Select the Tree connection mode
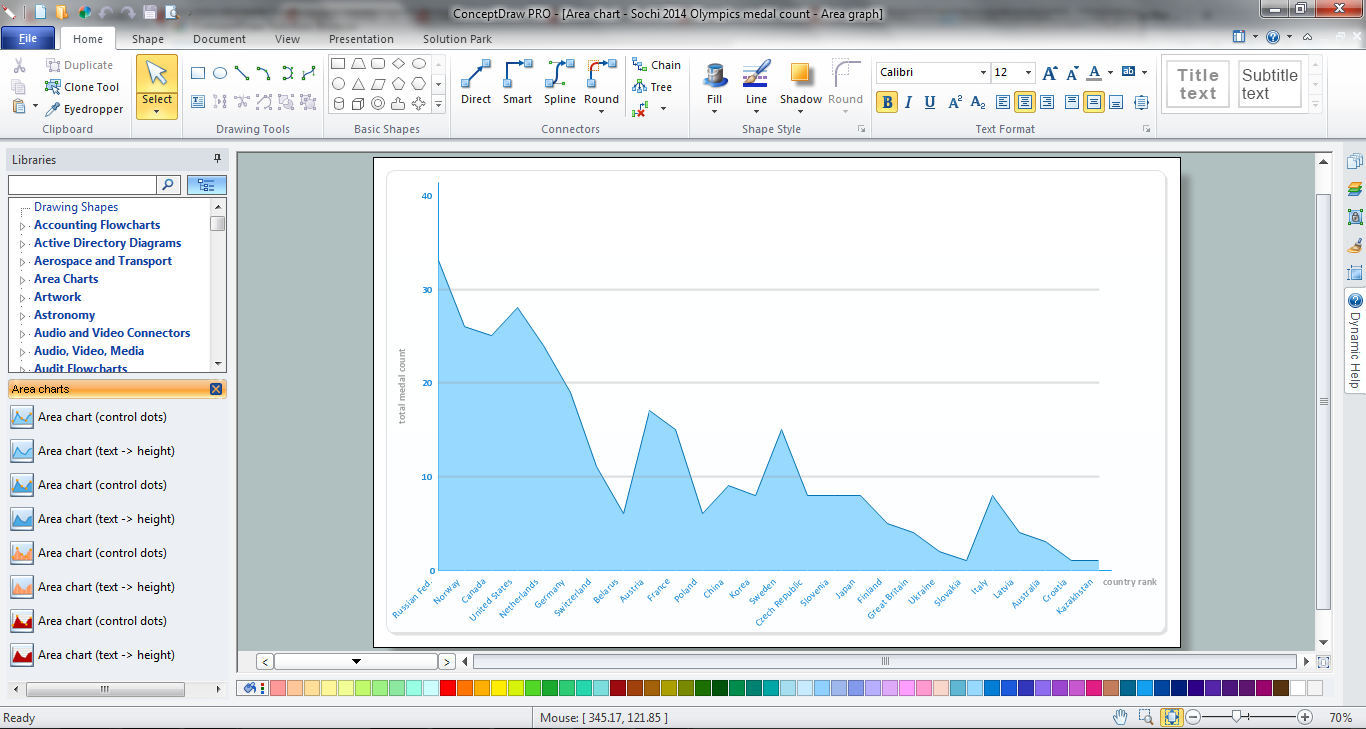This screenshot has height=729, width=1366. coord(652,87)
